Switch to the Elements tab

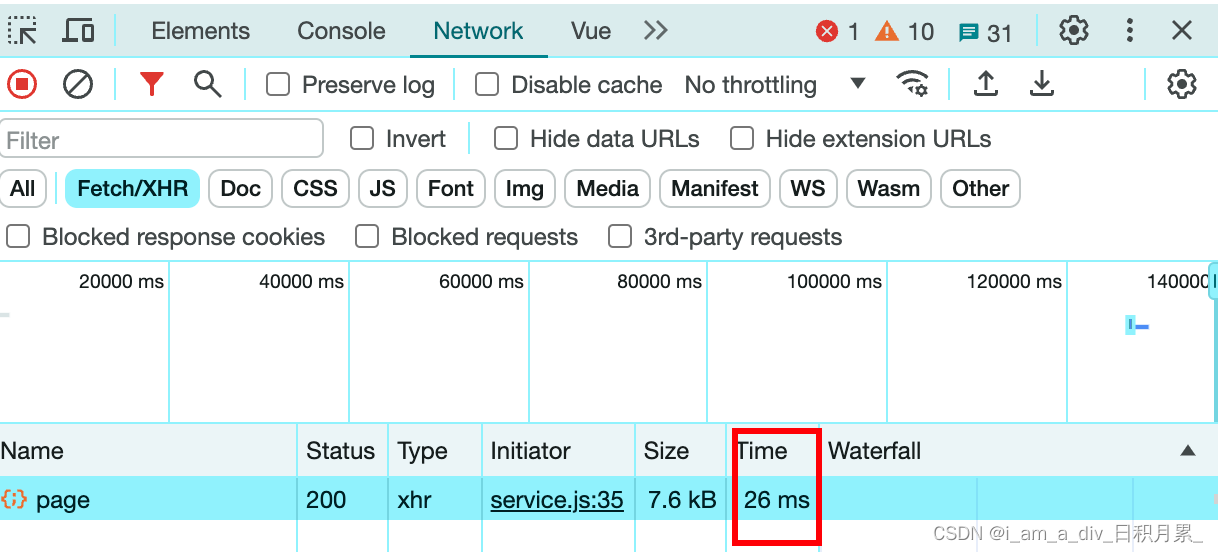(201, 31)
